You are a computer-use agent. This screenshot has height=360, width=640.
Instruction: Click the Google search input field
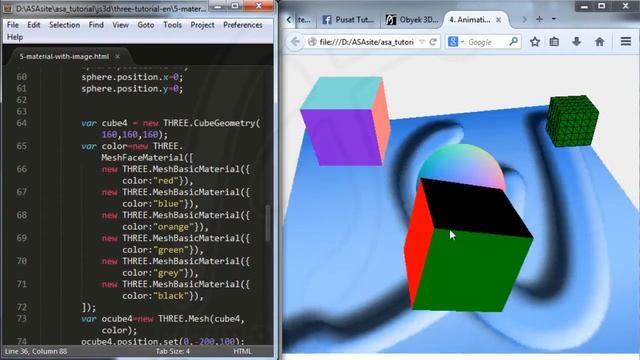487,42
